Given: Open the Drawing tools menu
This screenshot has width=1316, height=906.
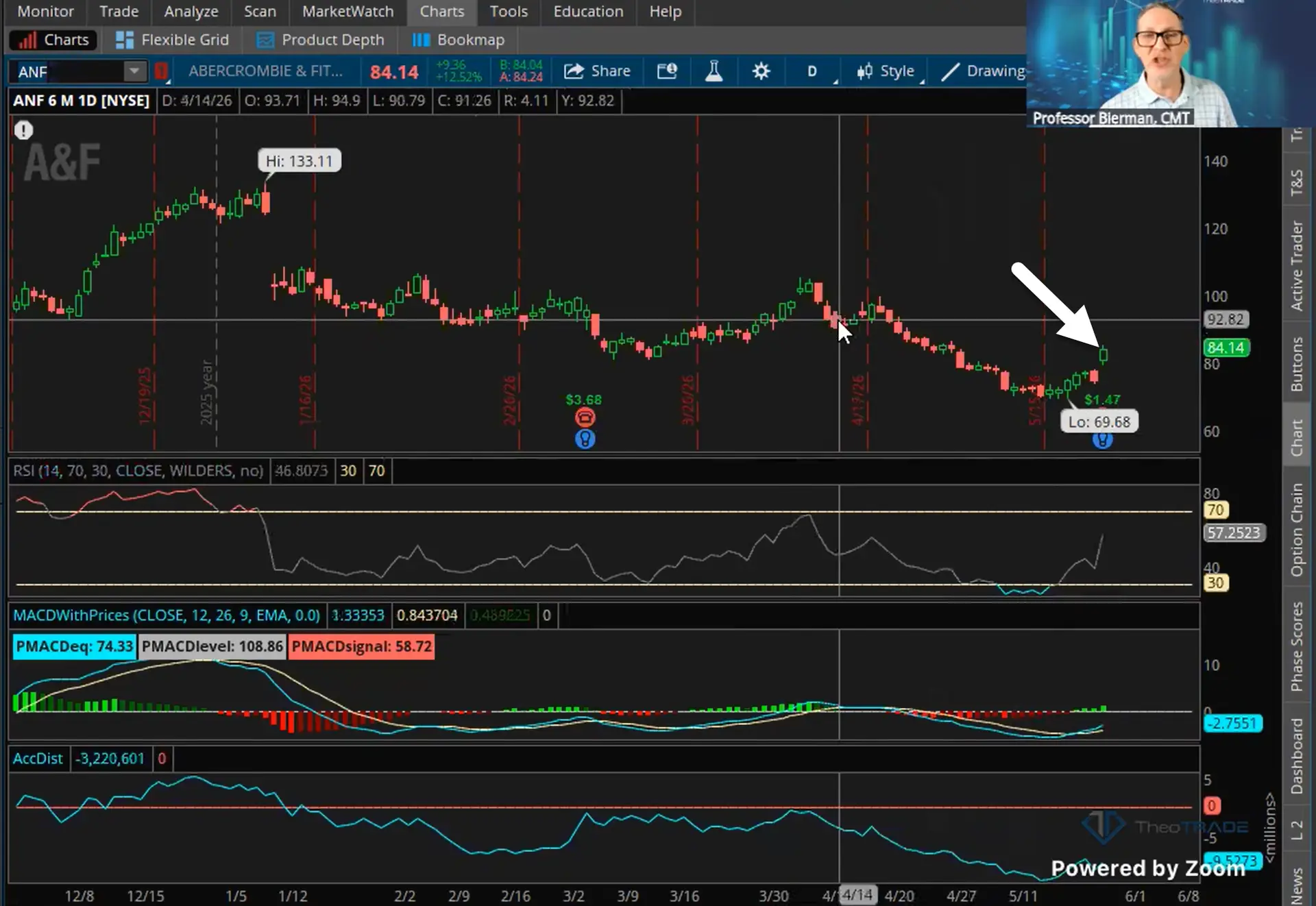Looking at the screenshot, I should [x=983, y=71].
